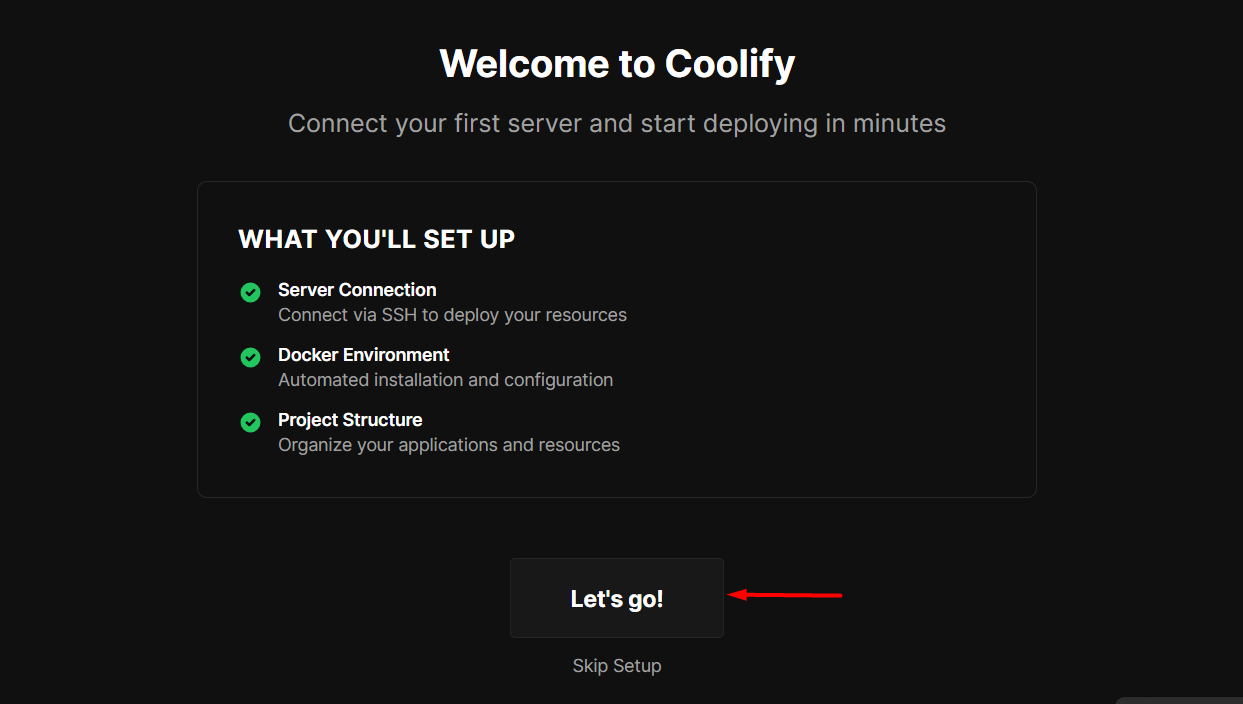Click the green checkmark beside Docker Environment
This screenshot has width=1243, height=704.
click(x=250, y=358)
